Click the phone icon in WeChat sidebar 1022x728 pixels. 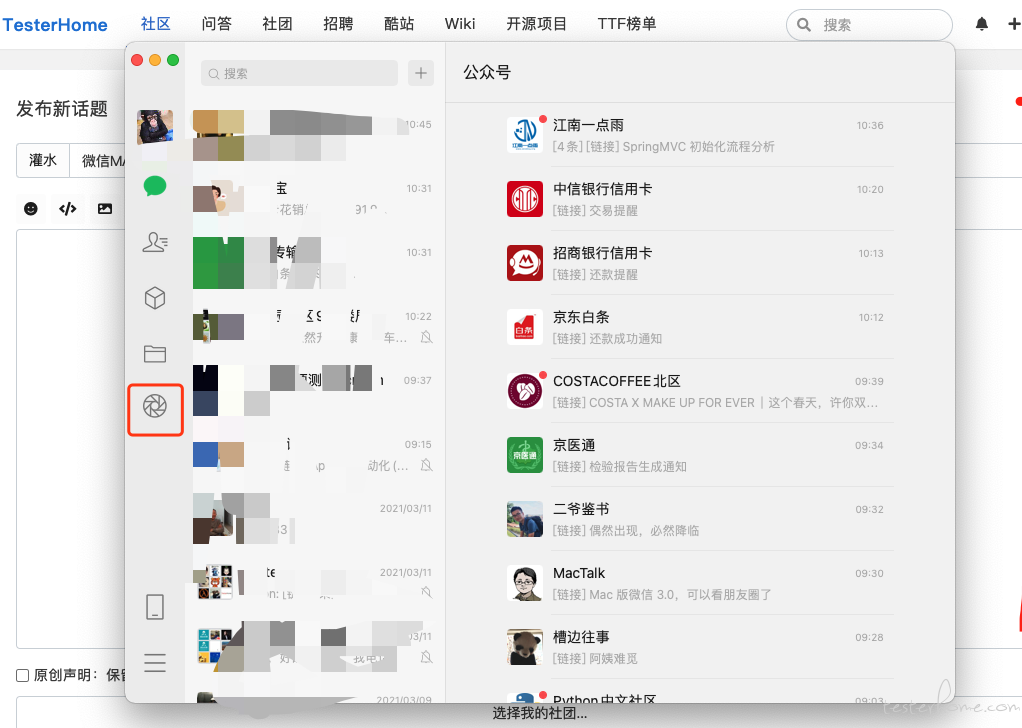[x=155, y=607]
